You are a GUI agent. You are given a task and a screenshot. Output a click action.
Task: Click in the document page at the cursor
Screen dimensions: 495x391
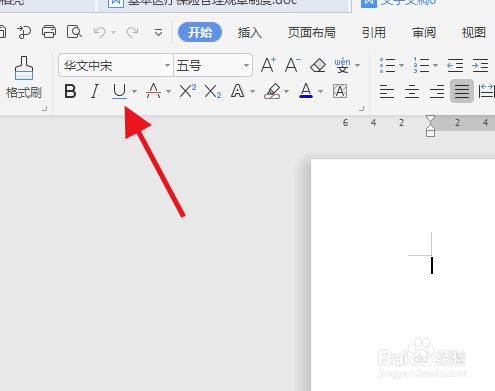point(432,265)
